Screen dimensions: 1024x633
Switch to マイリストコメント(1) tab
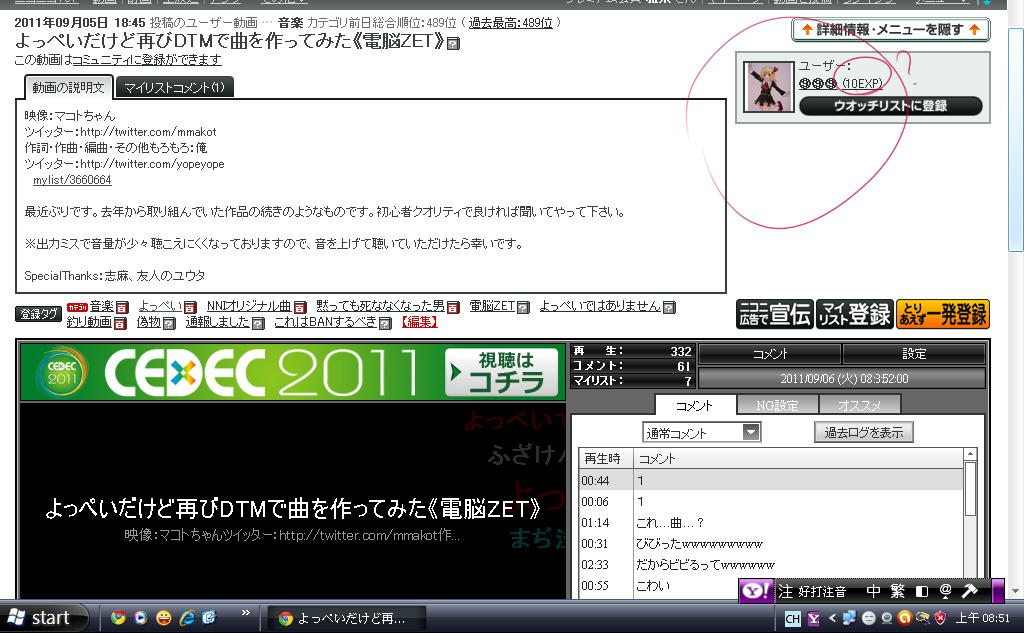[x=174, y=88]
